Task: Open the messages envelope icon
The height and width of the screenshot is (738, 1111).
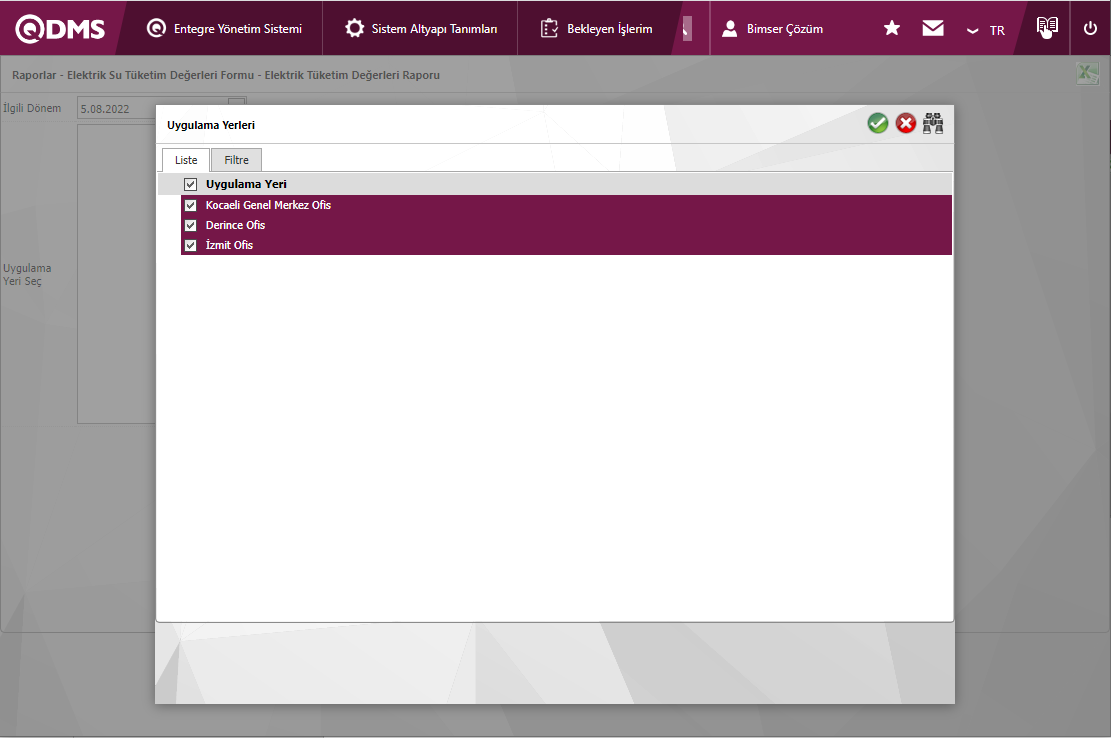Action: (x=932, y=28)
